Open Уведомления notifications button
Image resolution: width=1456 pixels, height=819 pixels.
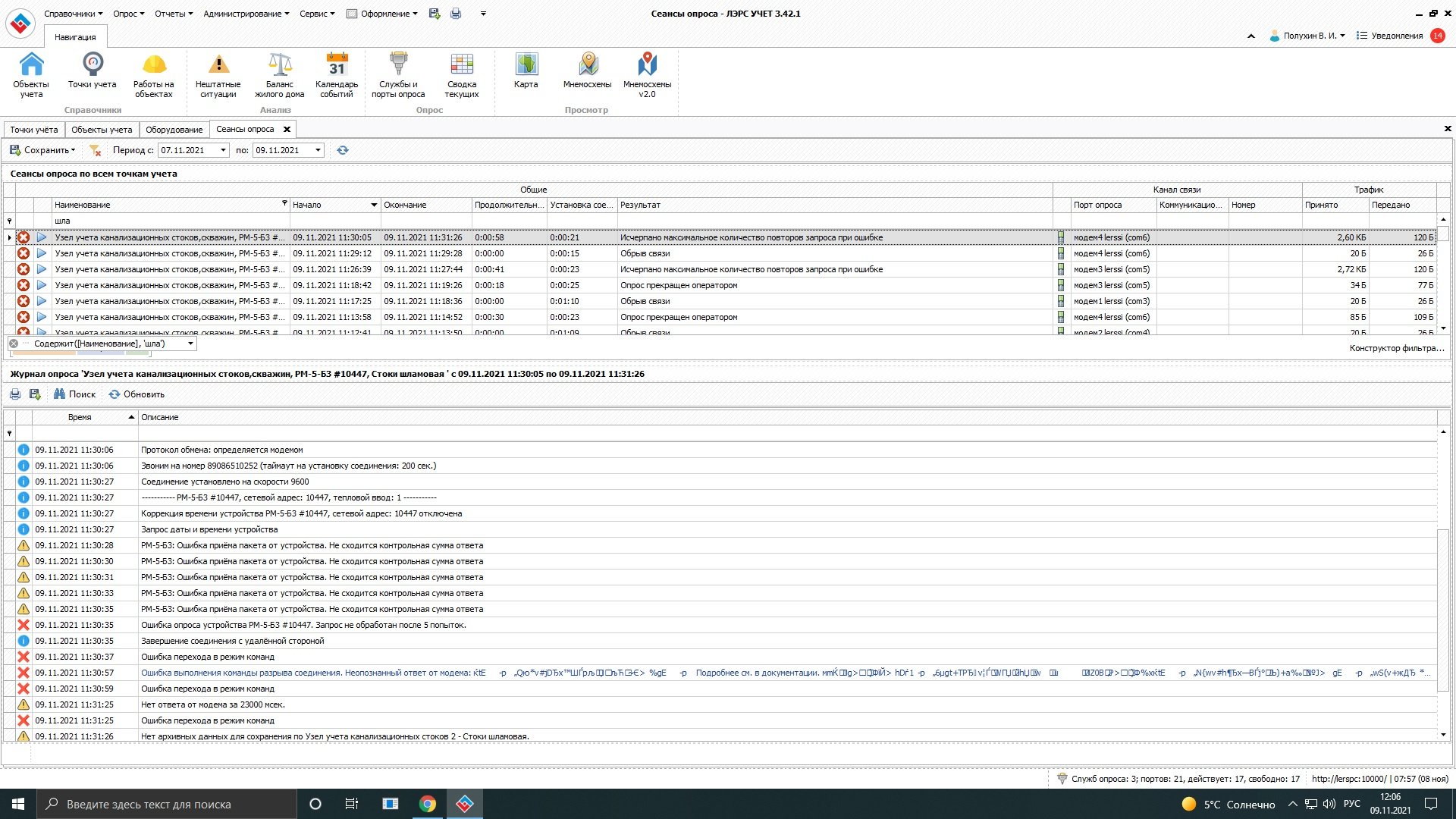pyautogui.click(x=1400, y=36)
